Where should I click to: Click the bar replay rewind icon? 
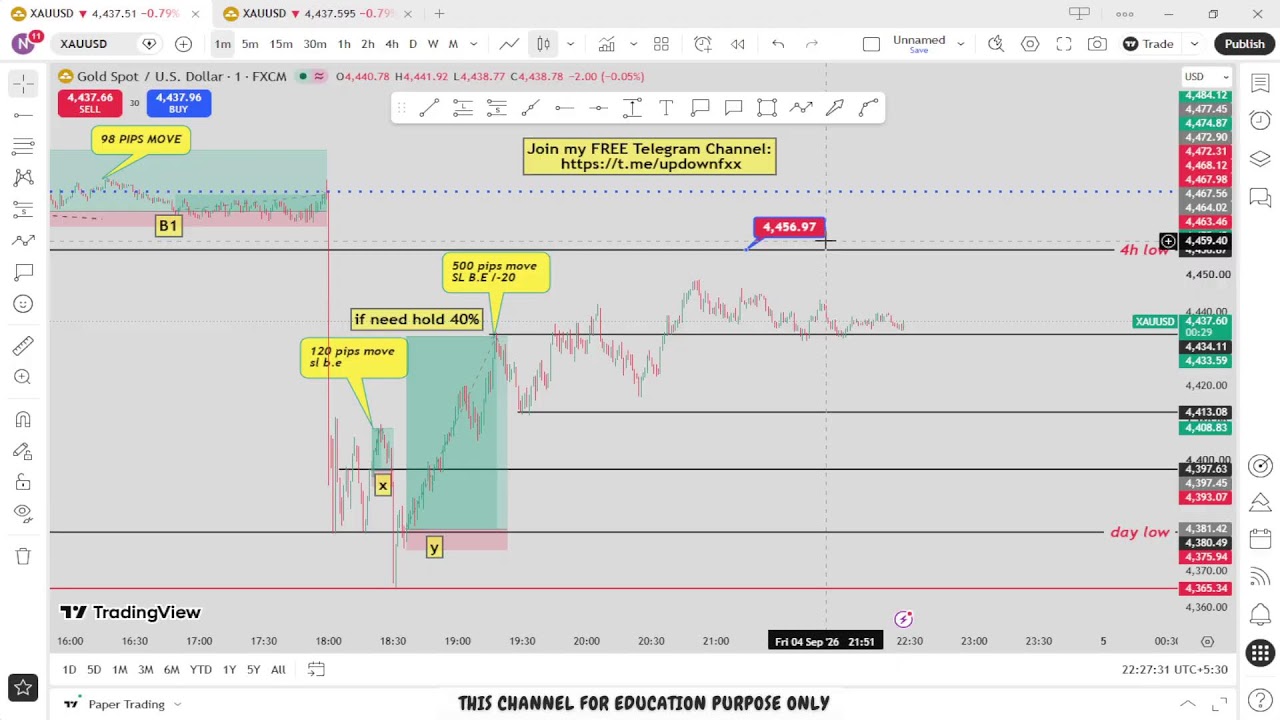coord(738,44)
